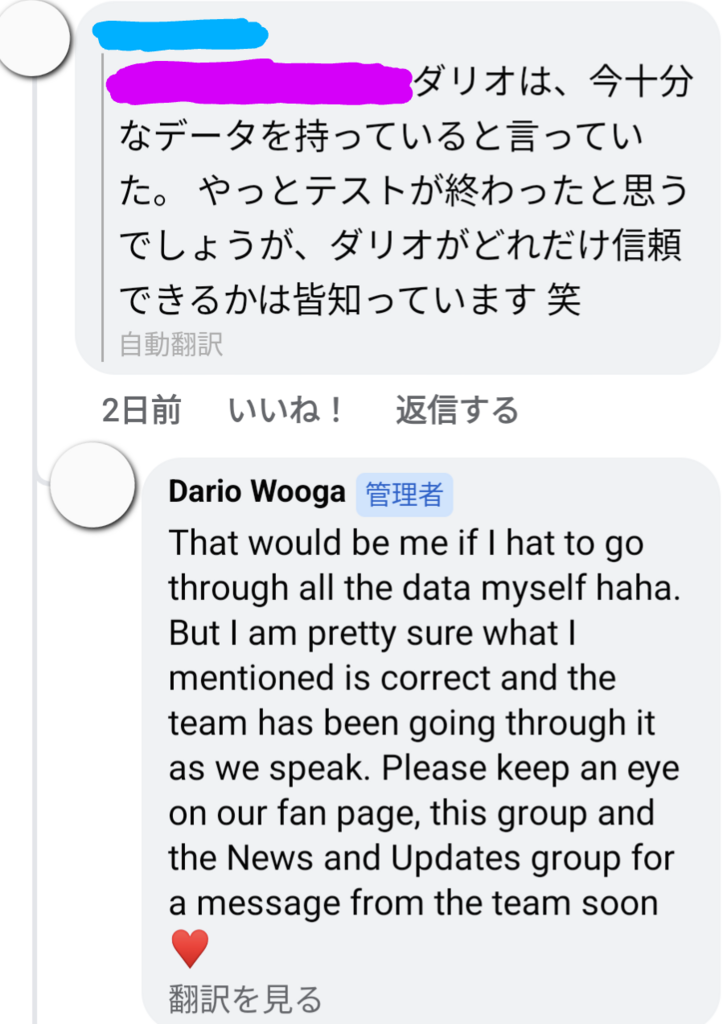Click the 'Please keep an eye' sentence
The height and width of the screenshot is (1024, 727).
425,836
